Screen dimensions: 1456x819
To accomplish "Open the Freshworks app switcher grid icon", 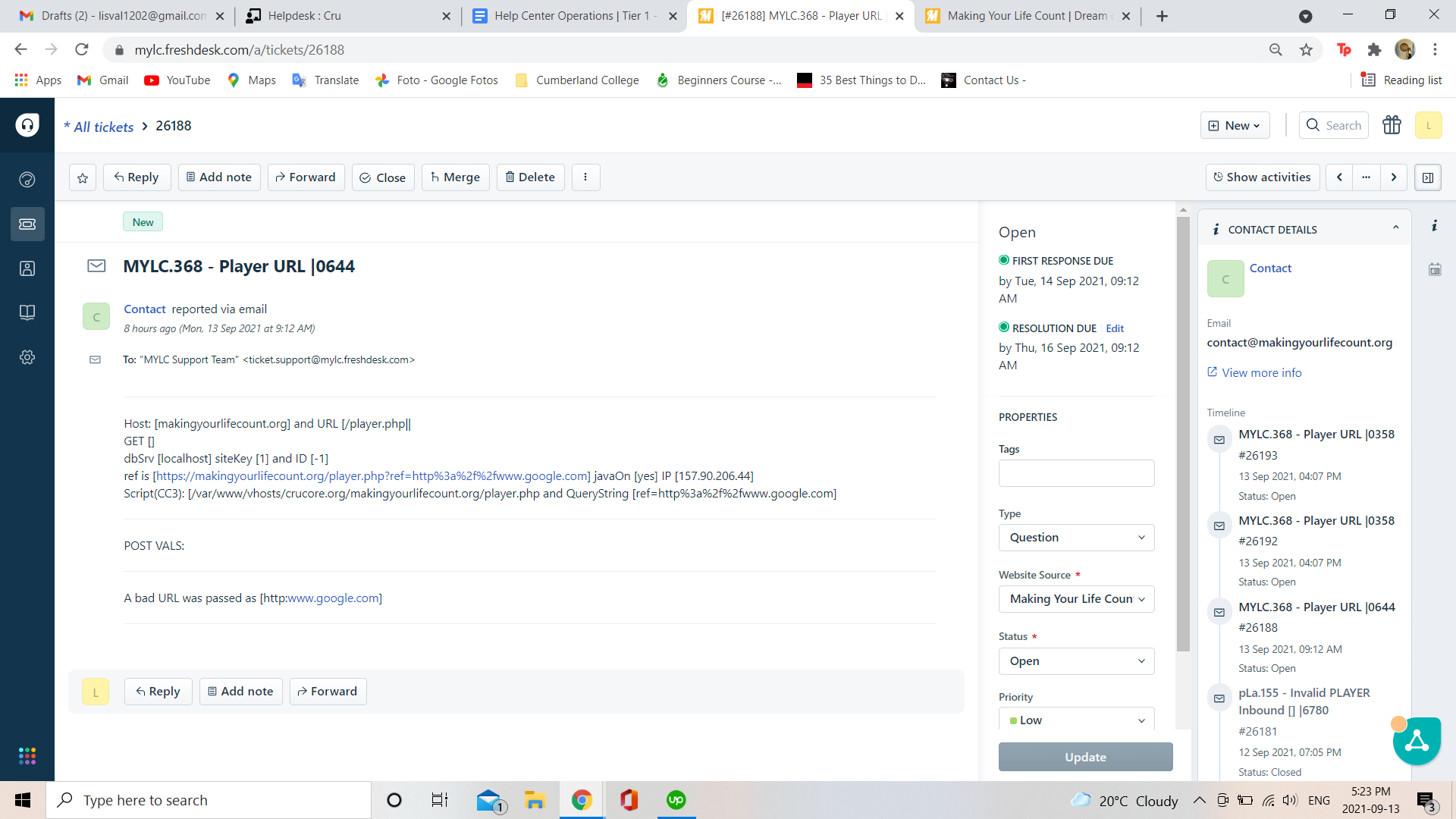I will [x=27, y=755].
